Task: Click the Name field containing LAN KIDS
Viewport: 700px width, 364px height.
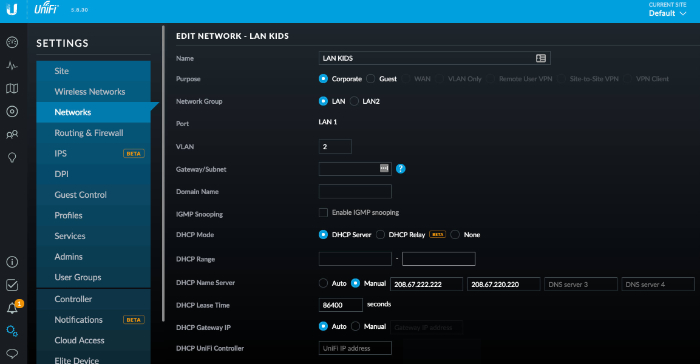Action: pyautogui.click(x=434, y=58)
